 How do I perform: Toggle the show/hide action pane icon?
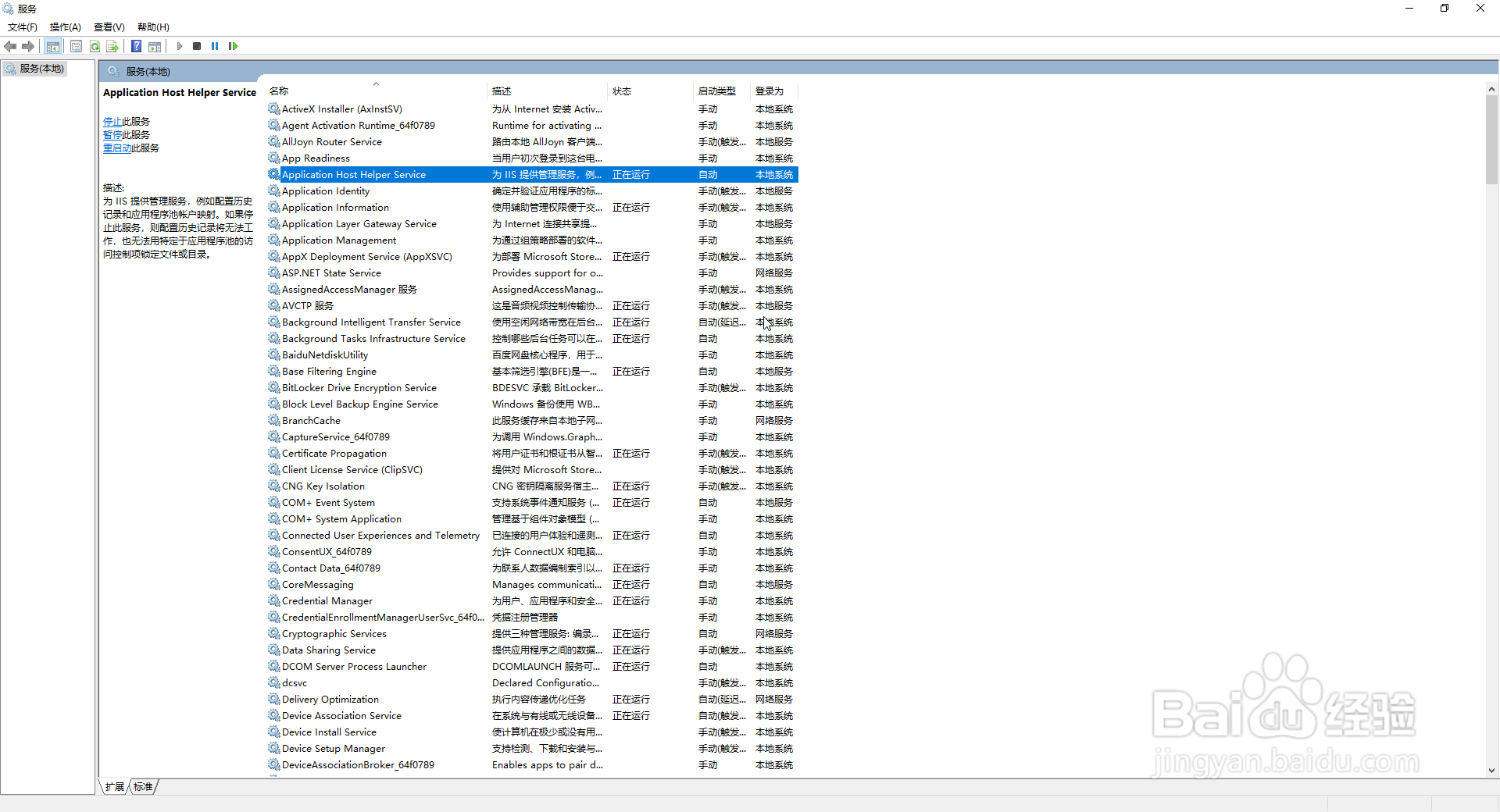[x=155, y=46]
